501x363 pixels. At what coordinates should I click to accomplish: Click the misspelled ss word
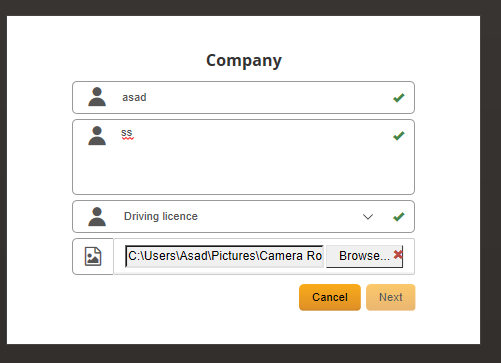coord(127,133)
